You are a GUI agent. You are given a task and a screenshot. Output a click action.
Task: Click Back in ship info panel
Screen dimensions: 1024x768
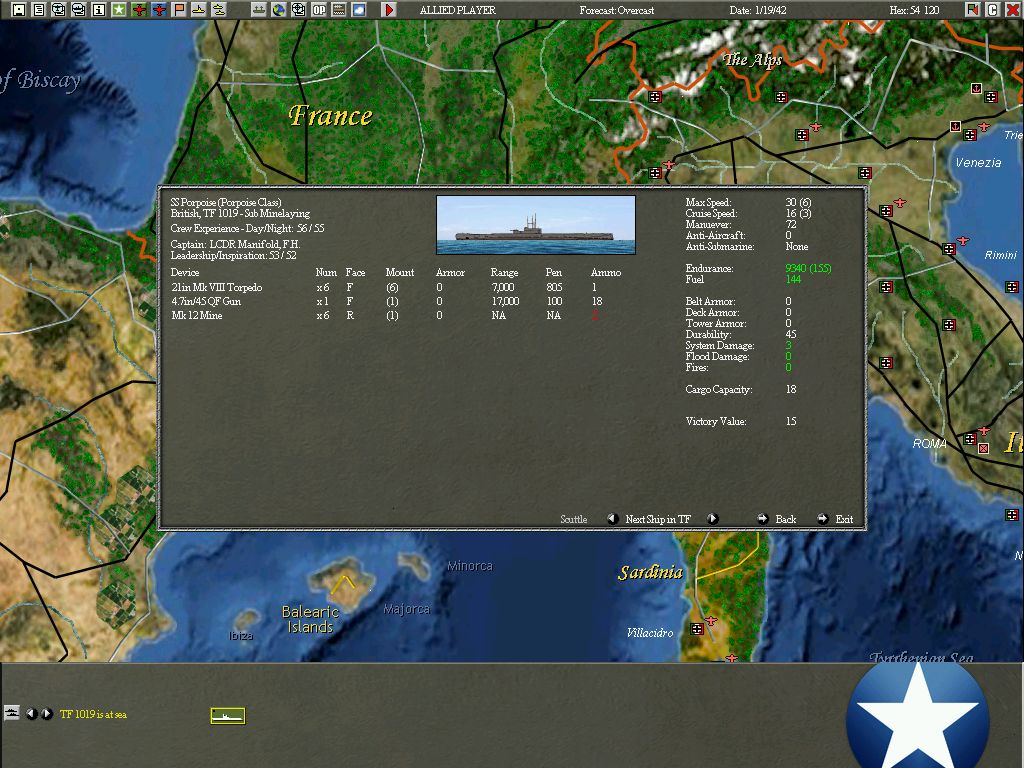785,519
